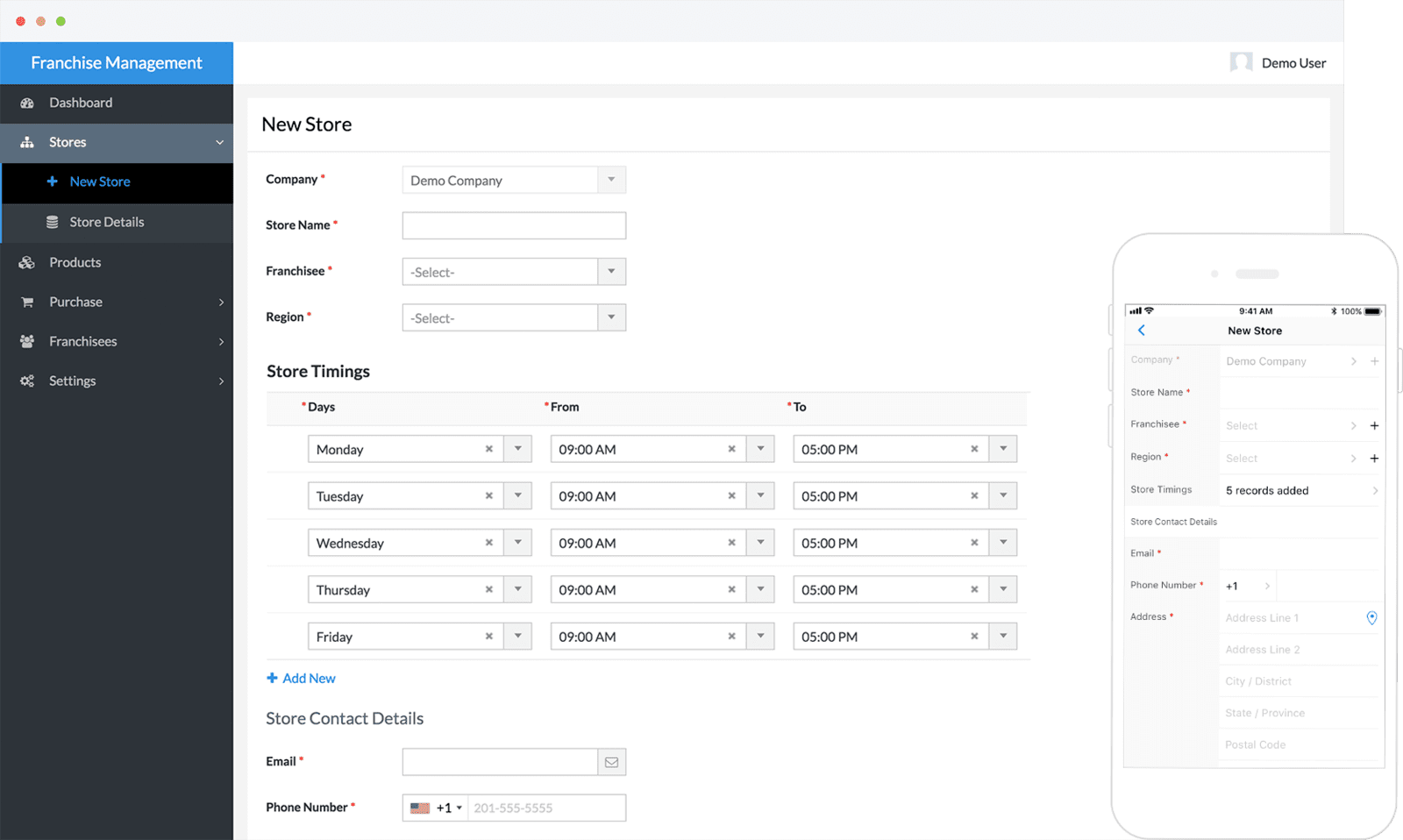Clear the Thursday From time

[731, 589]
